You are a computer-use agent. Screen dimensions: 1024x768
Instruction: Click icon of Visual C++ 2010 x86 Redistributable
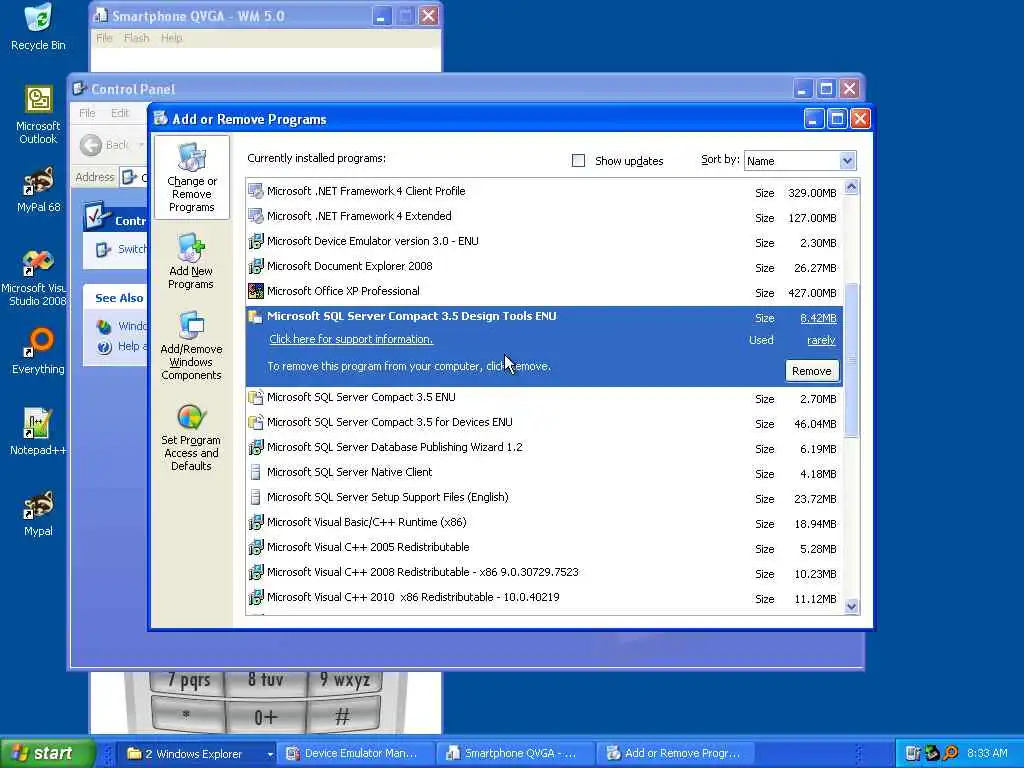pos(256,598)
